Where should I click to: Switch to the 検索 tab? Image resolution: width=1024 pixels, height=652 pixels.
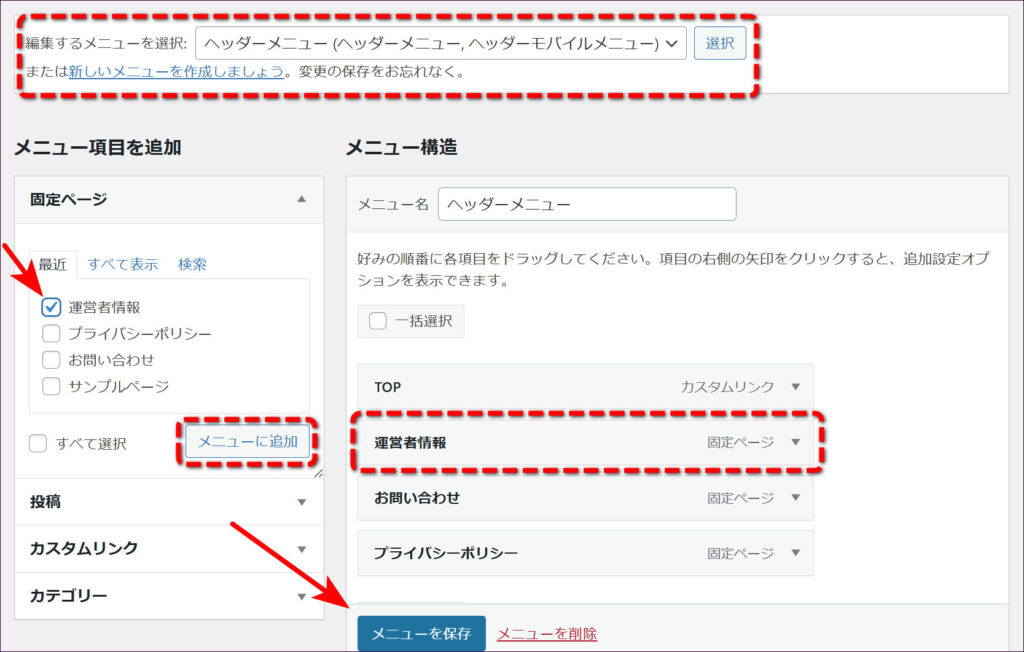coord(192,264)
